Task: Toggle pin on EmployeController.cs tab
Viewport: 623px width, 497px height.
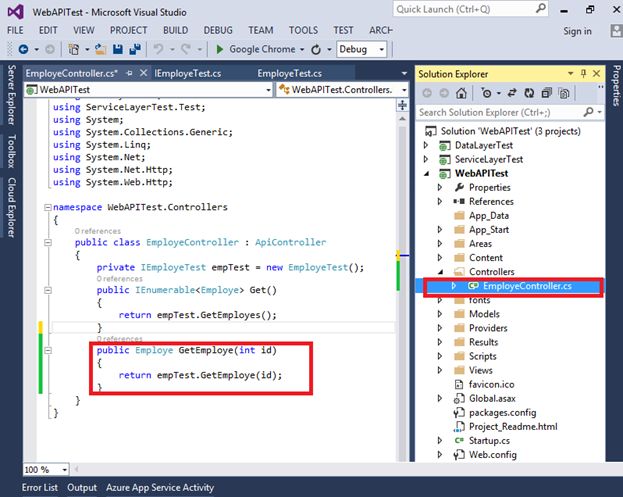Action: click(x=129, y=73)
